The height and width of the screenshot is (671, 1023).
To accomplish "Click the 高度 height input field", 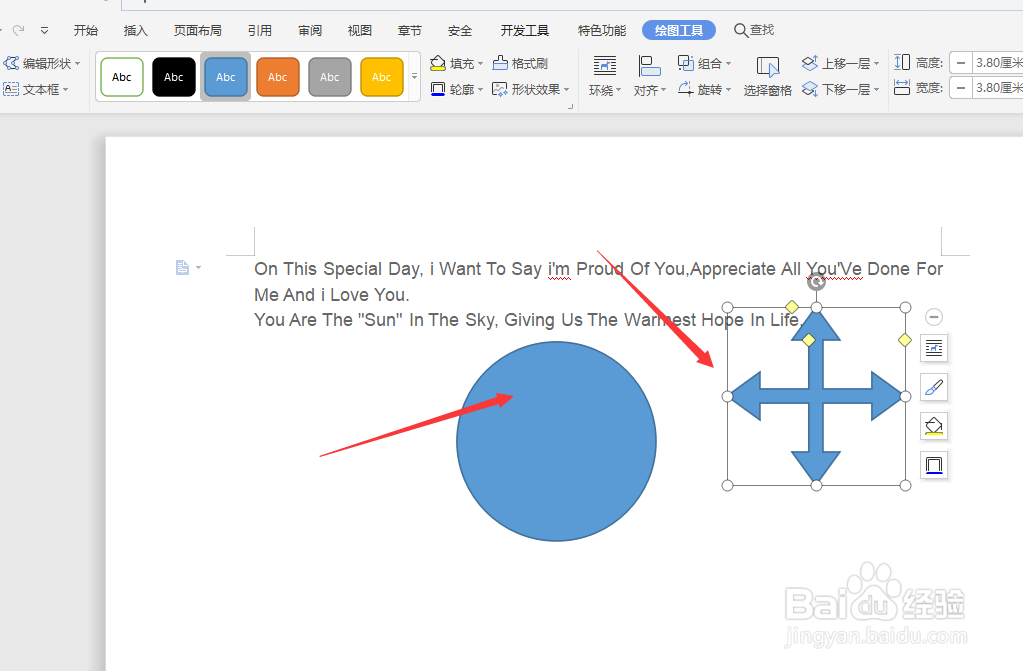I will click(998, 63).
